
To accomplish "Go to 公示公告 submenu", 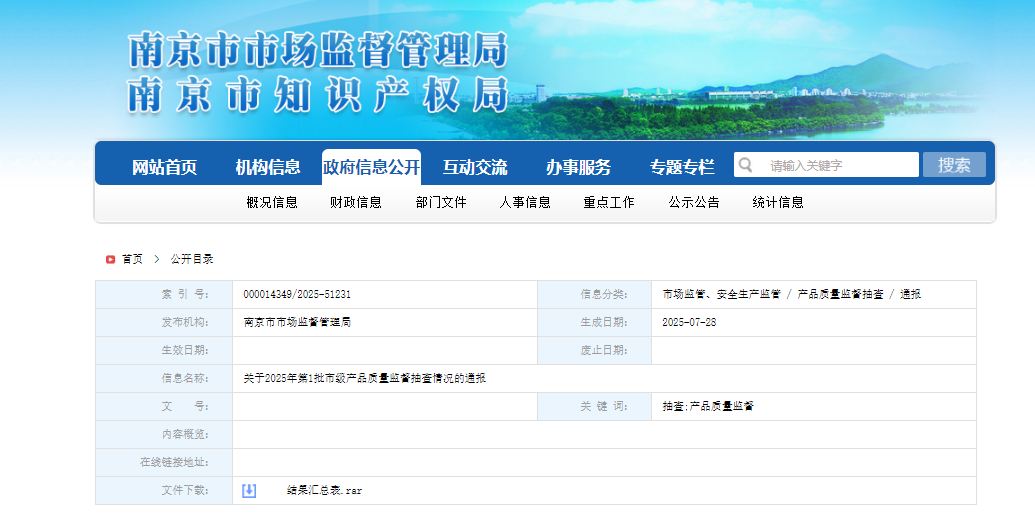I will point(694,203).
